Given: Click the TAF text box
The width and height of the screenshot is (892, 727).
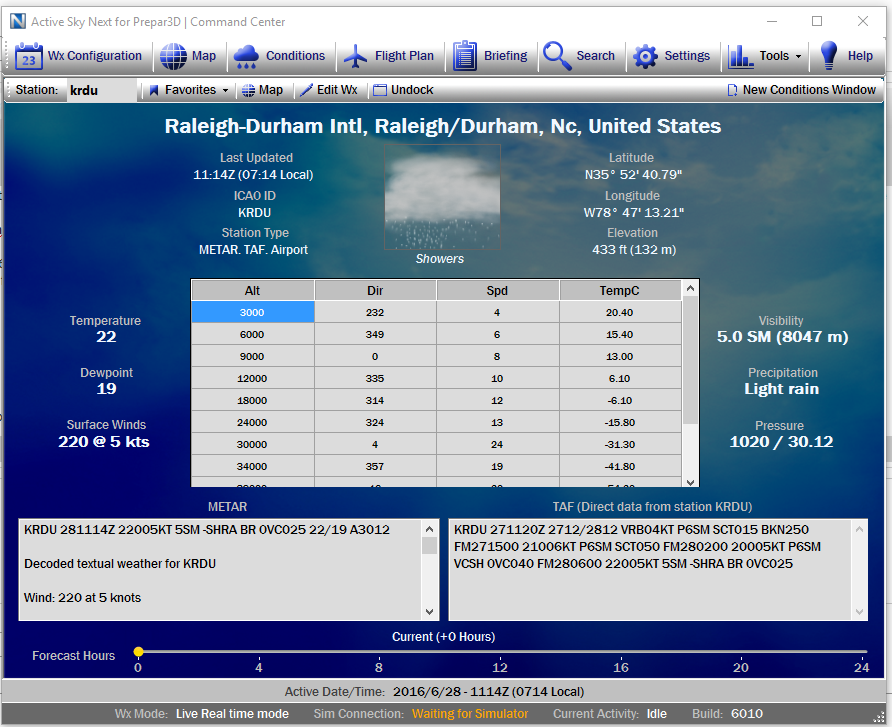Looking at the screenshot, I should (x=658, y=569).
